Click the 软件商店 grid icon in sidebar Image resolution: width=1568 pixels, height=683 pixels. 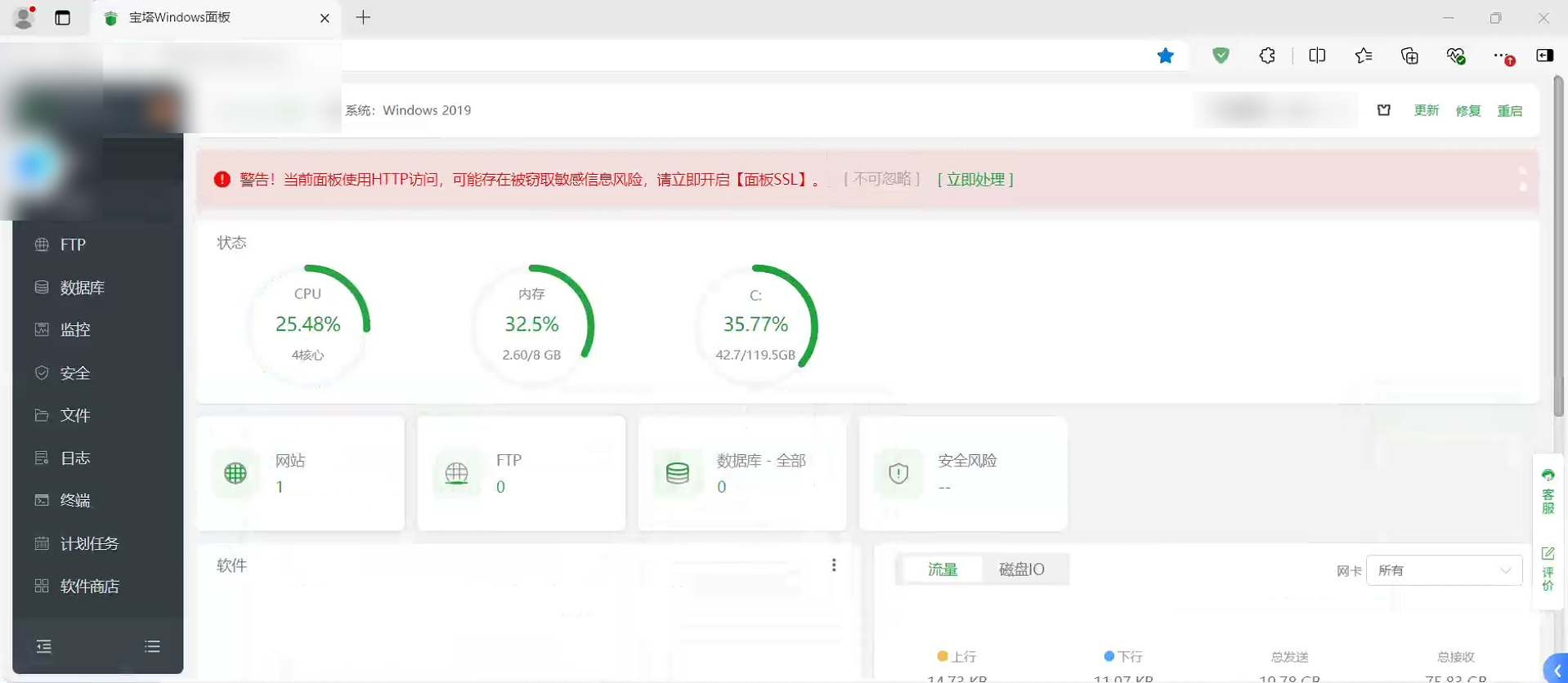pyautogui.click(x=42, y=586)
